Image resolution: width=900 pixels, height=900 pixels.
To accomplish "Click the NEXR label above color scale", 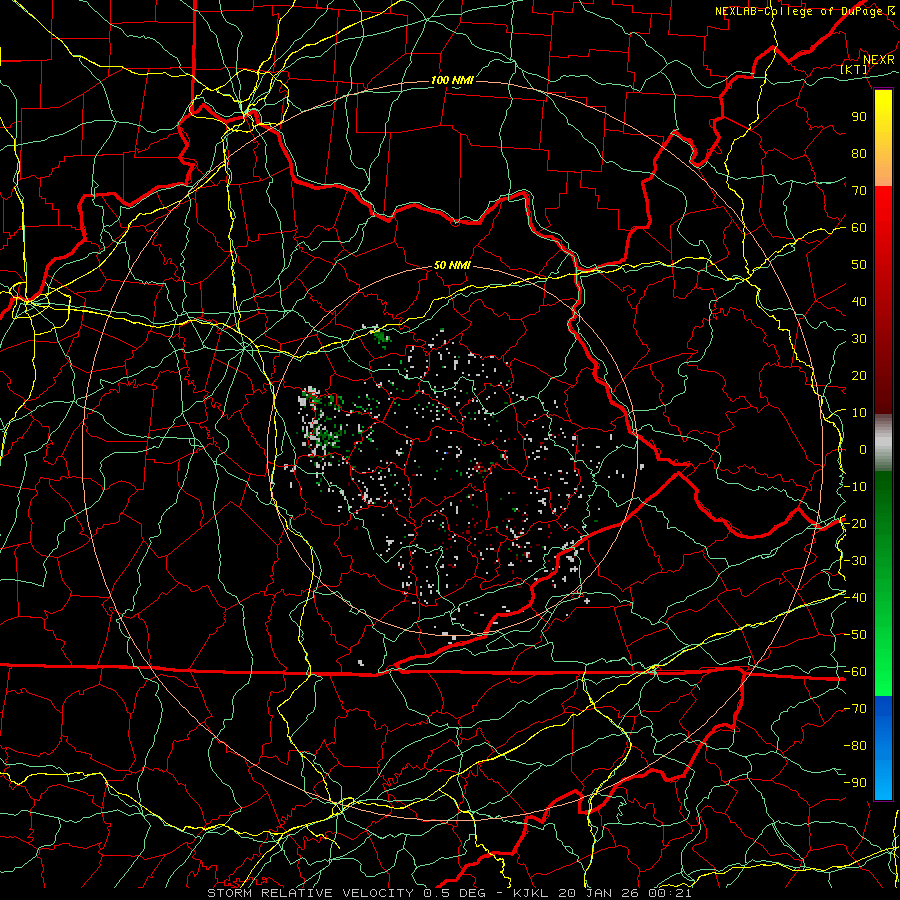I will [x=879, y=60].
